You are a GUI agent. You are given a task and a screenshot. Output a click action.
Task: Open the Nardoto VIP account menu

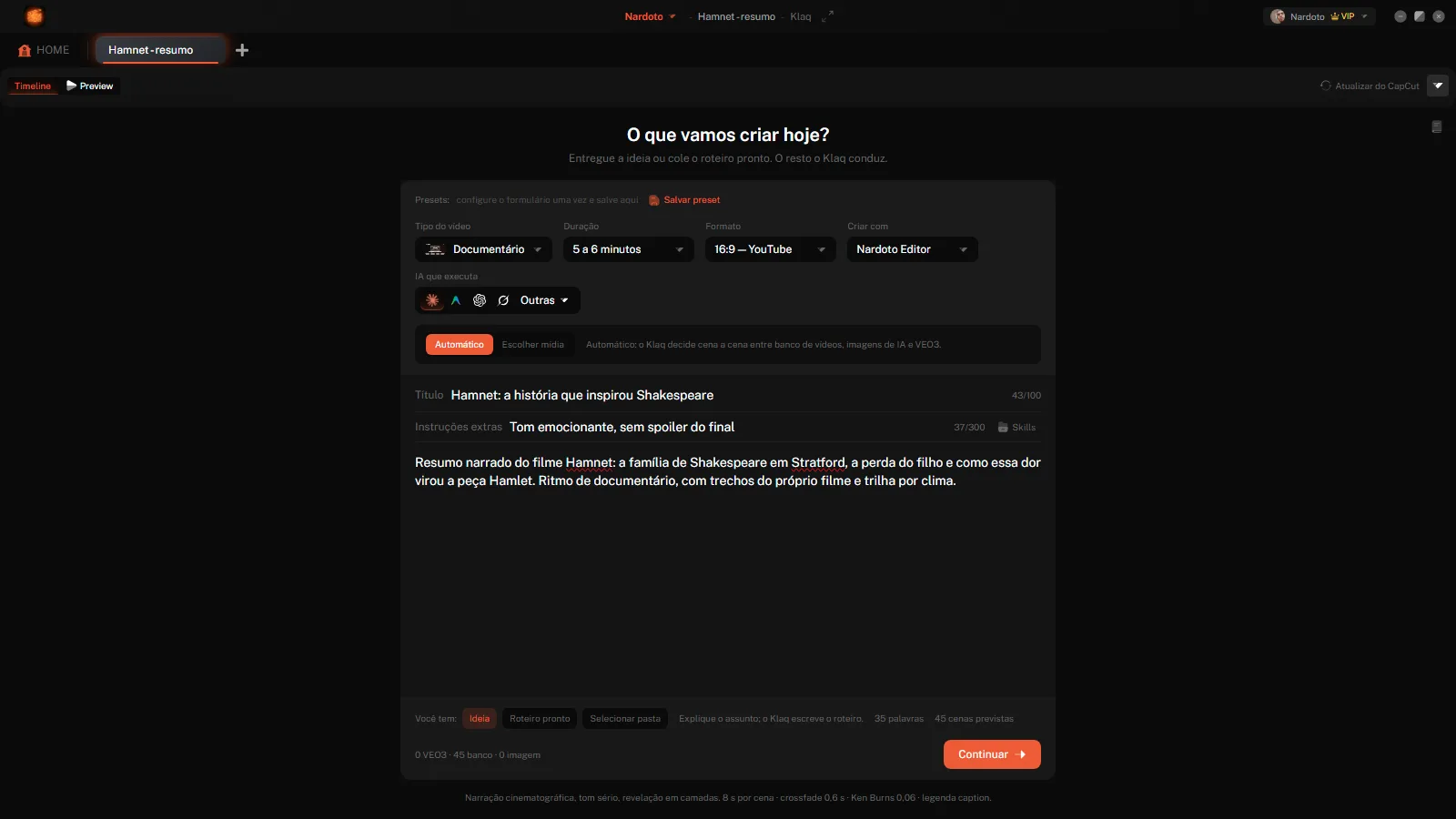tap(1319, 16)
